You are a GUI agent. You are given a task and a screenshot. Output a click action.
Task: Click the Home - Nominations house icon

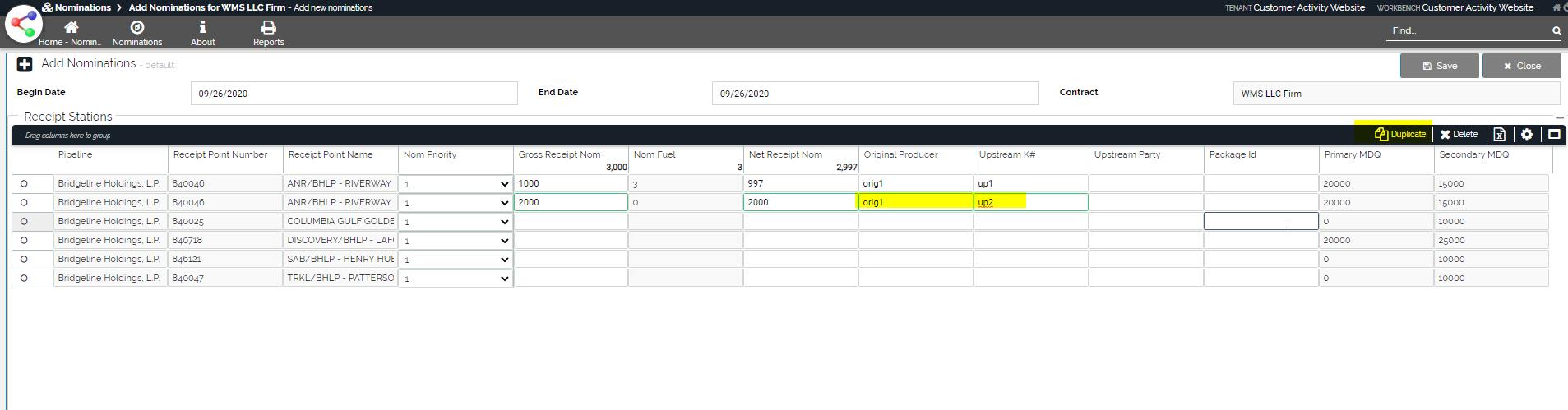pyautogui.click(x=71, y=28)
